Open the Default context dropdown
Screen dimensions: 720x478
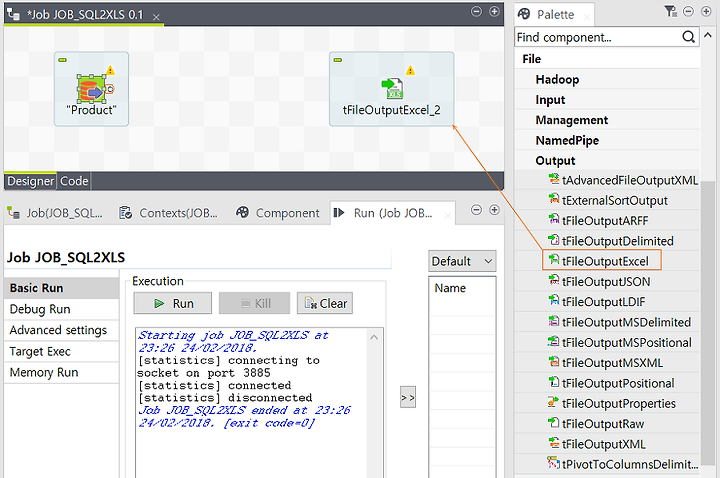(x=462, y=261)
